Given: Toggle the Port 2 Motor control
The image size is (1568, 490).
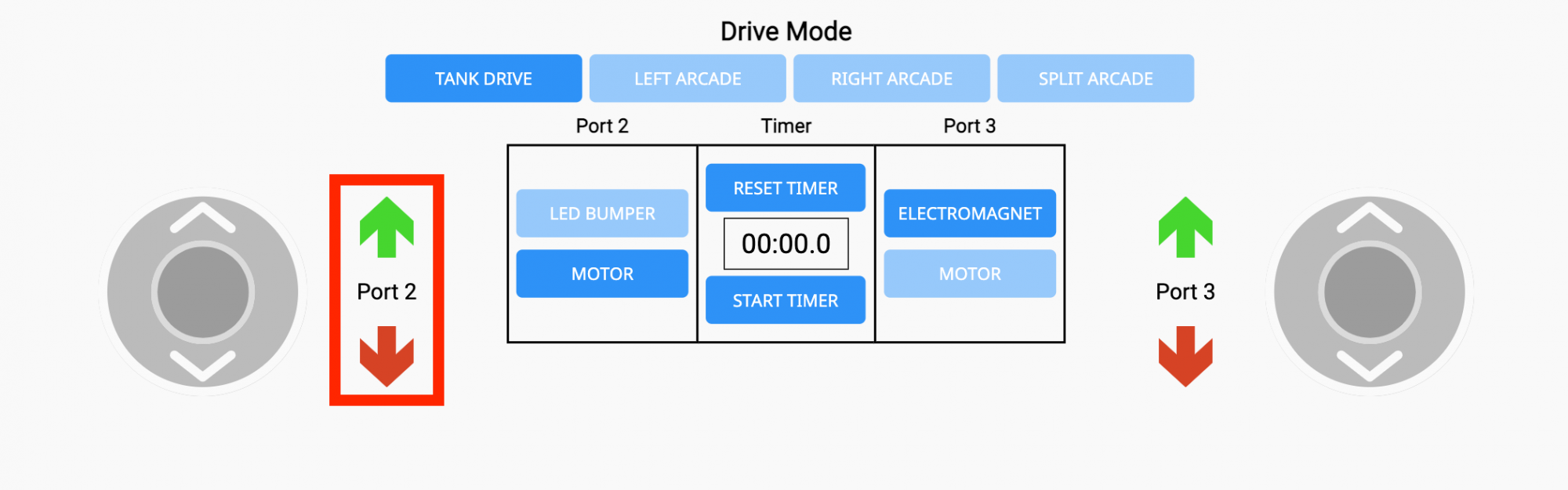Looking at the screenshot, I should 602,273.
